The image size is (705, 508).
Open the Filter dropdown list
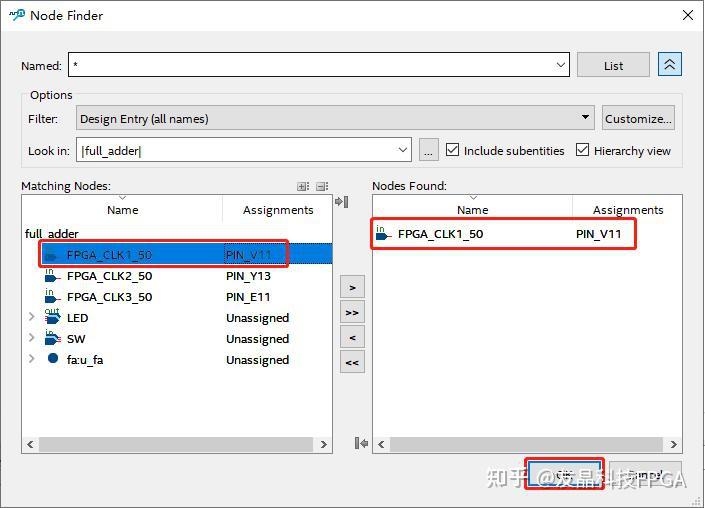(x=335, y=118)
